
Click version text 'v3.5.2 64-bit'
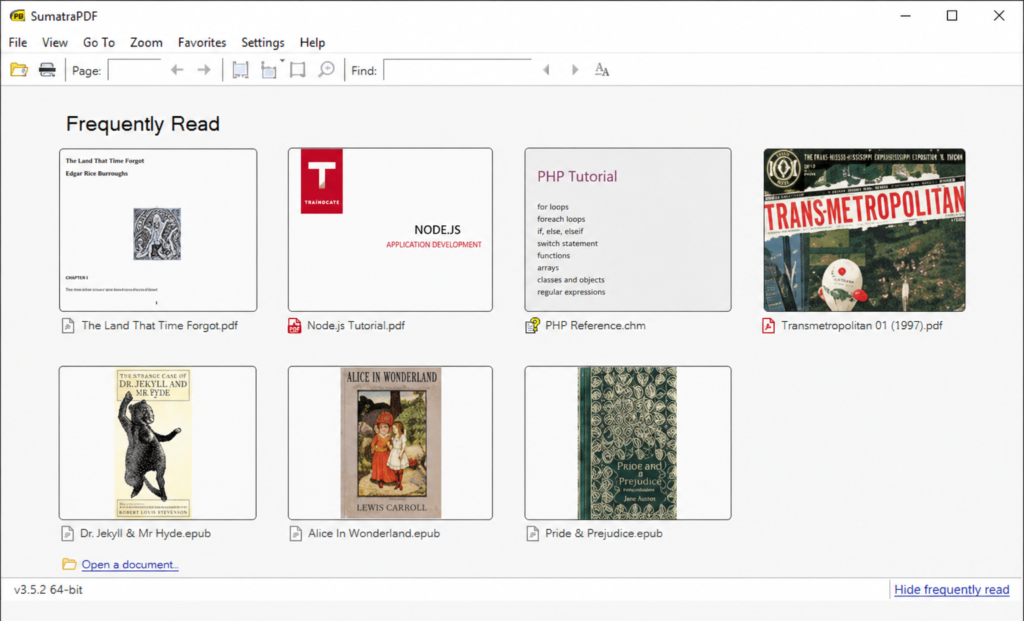48,590
